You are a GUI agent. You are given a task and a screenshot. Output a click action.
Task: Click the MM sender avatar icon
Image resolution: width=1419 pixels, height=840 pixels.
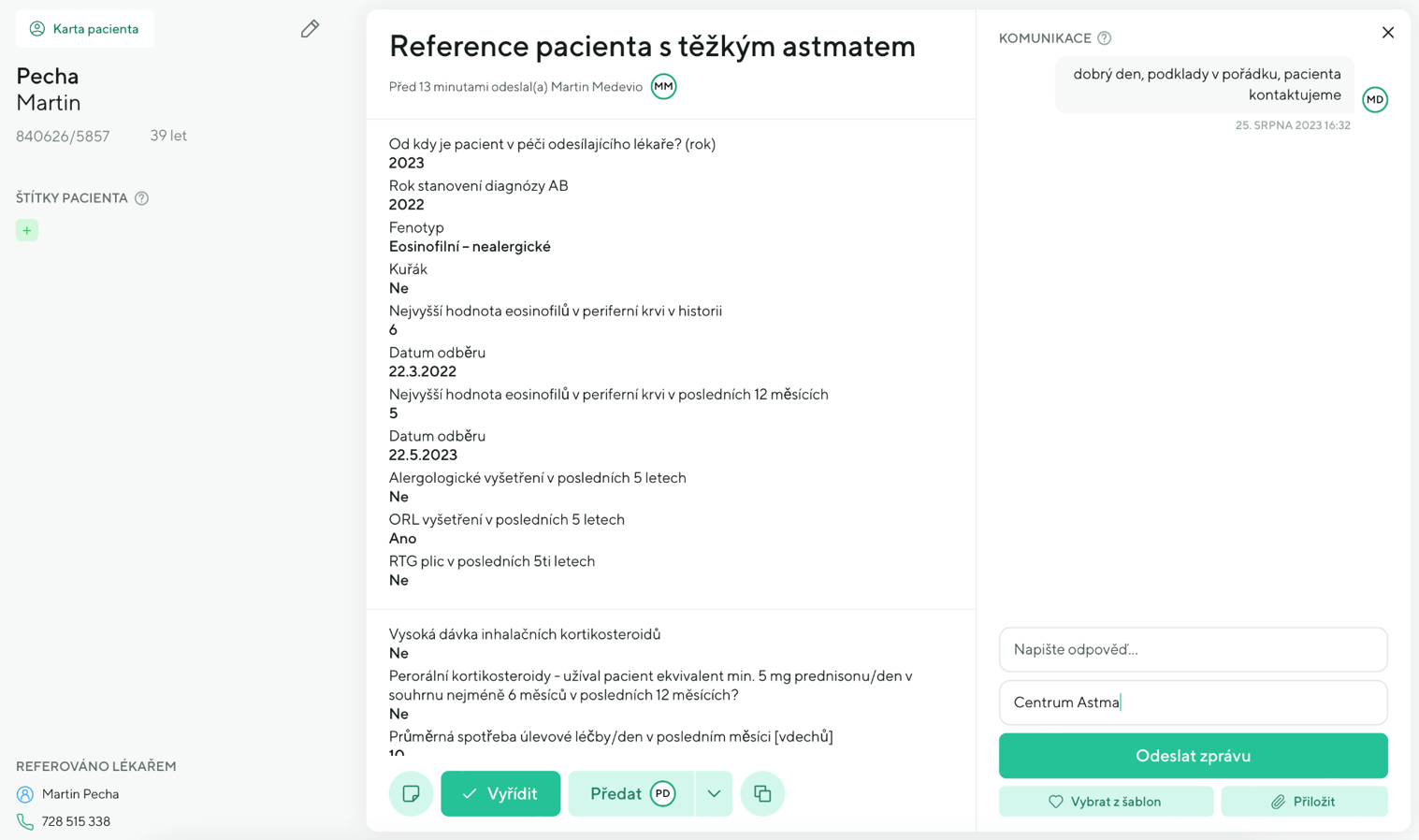click(x=663, y=86)
